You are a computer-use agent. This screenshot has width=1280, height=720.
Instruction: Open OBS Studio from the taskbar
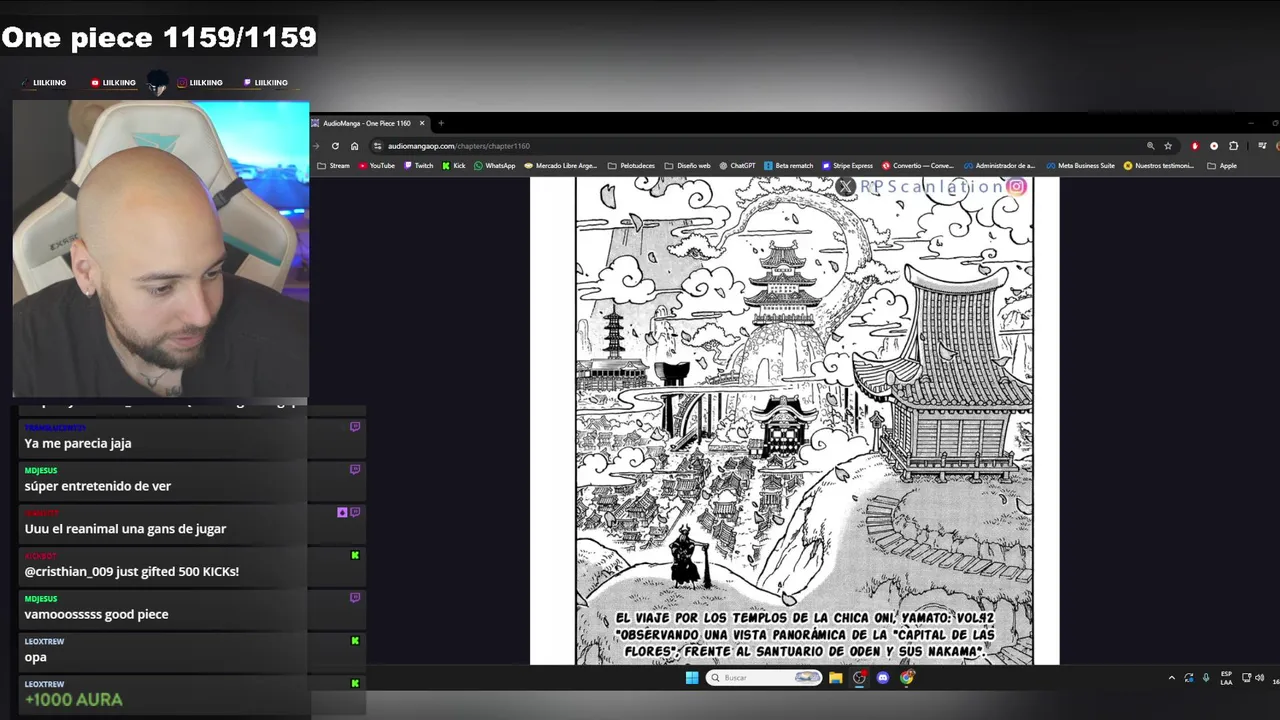coord(859,677)
